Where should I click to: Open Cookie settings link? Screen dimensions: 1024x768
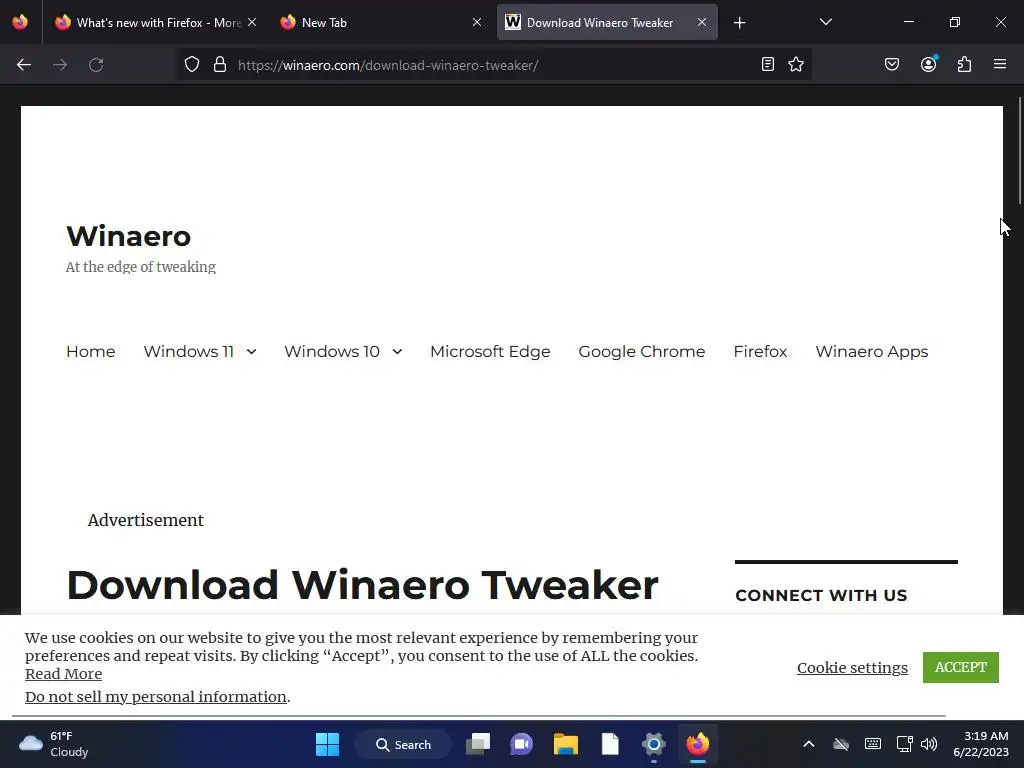tap(852, 667)
